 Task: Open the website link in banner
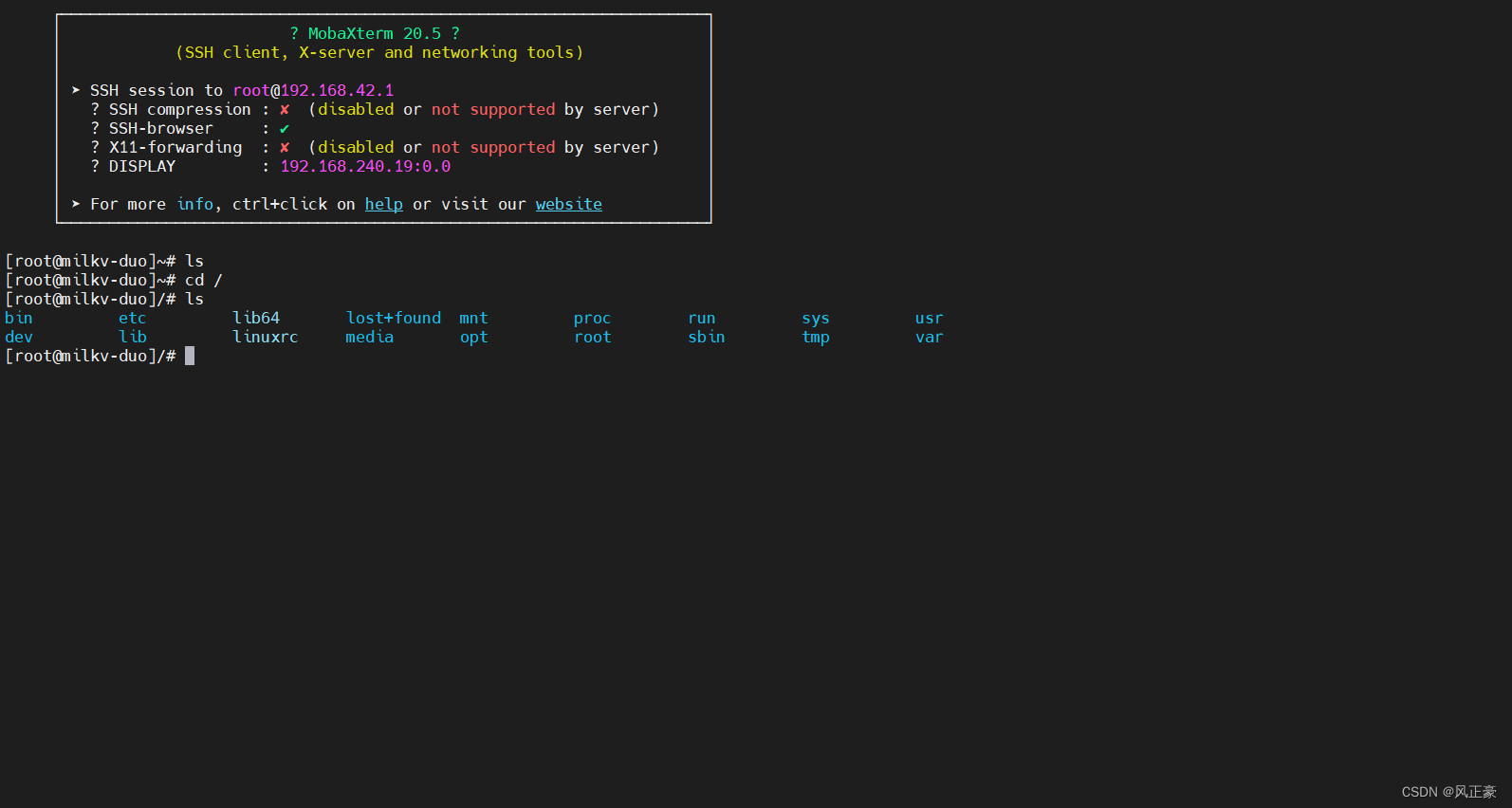click(569, 204)
